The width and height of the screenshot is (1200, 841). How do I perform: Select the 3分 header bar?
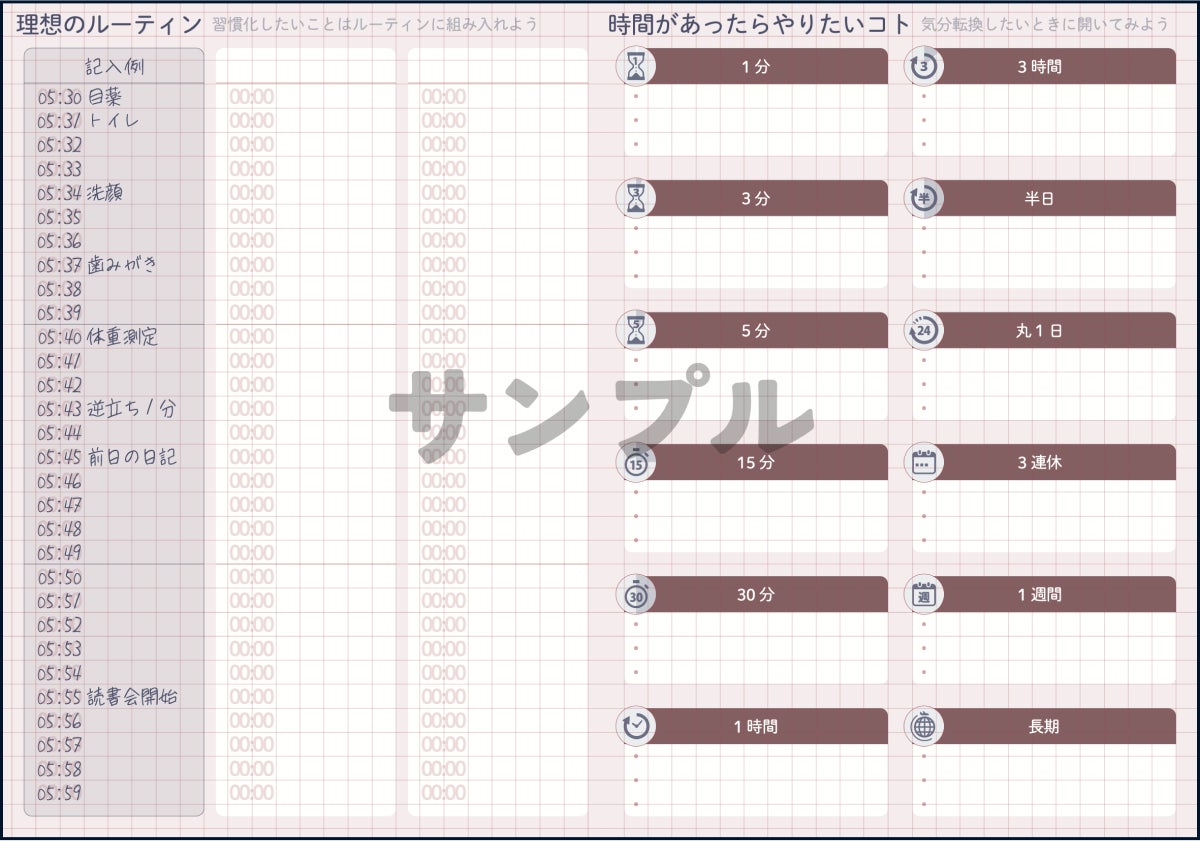pos(756,199)
